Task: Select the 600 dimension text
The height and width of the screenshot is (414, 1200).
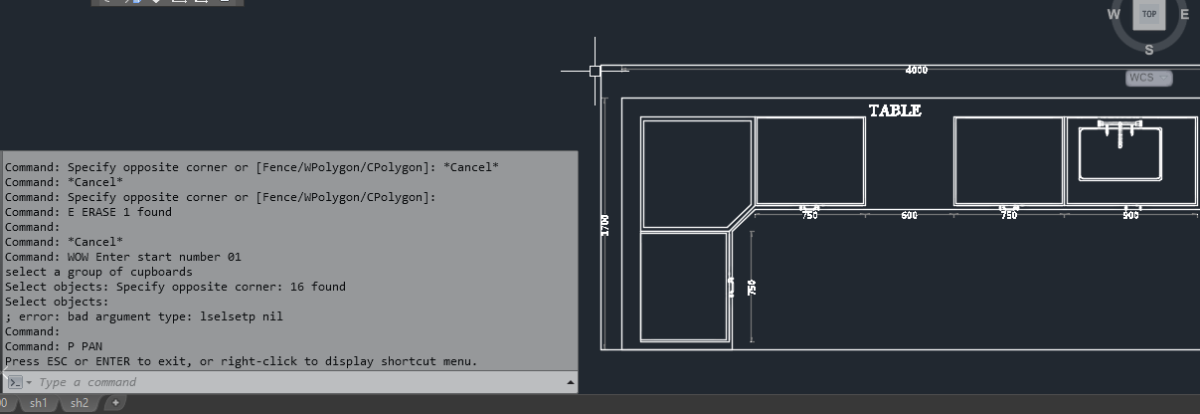Action: [909, 216]
